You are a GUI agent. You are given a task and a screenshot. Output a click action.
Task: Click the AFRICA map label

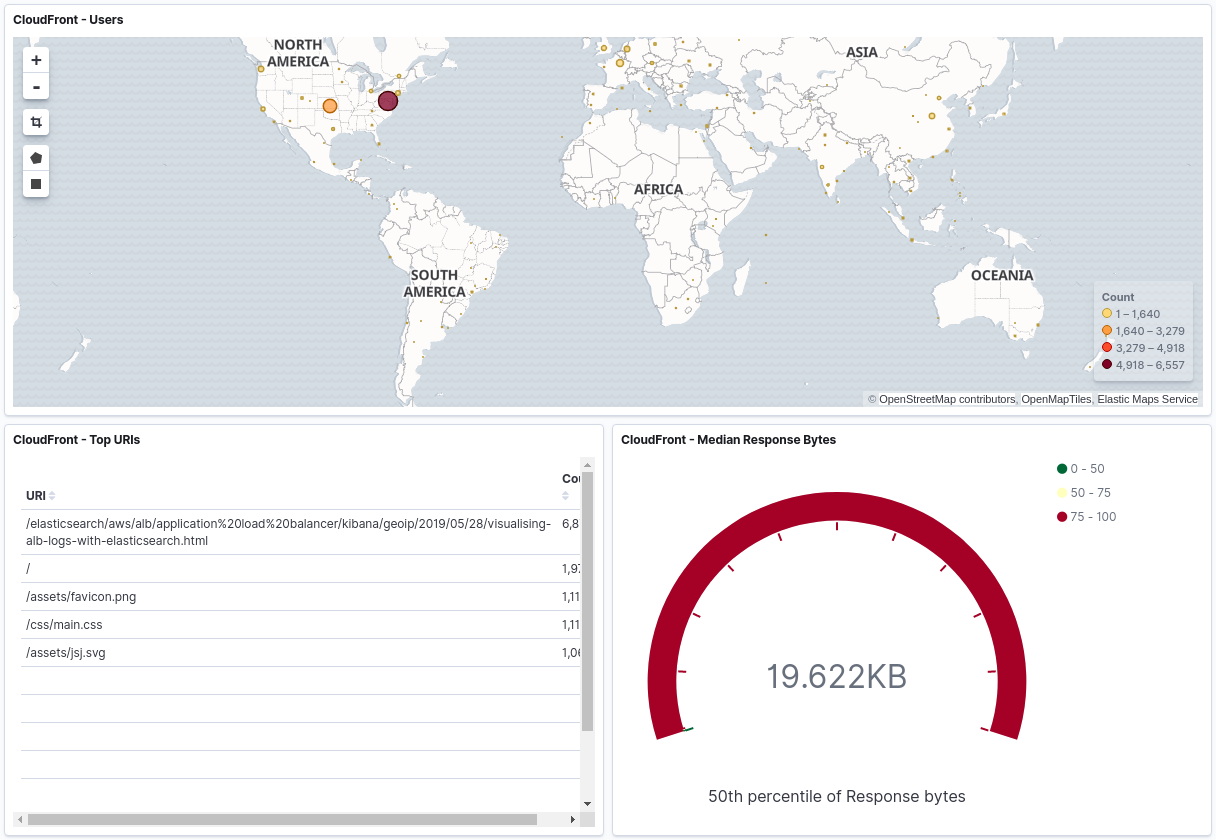click(x=658, y=189)
